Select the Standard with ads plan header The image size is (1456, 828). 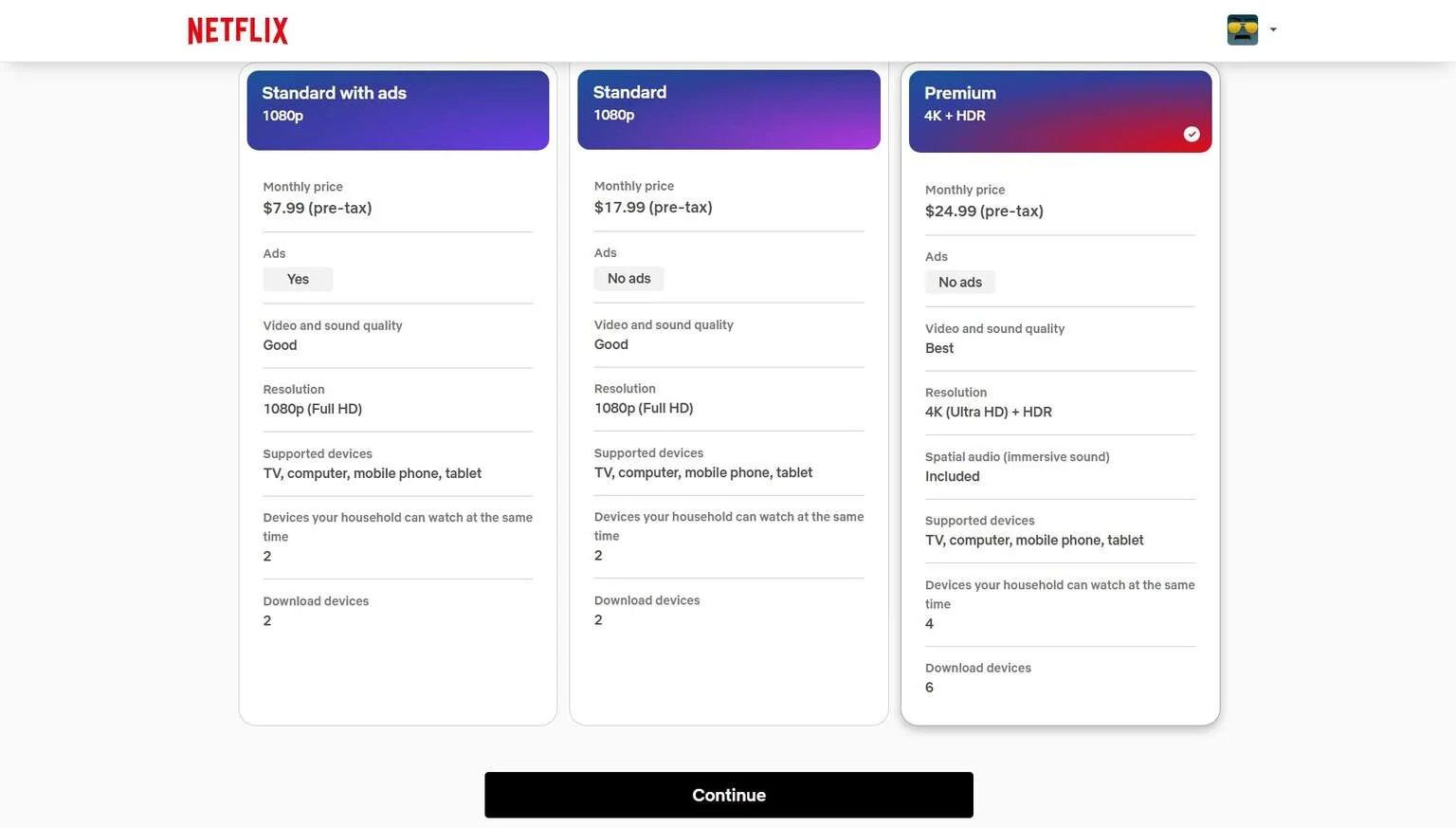398,110
